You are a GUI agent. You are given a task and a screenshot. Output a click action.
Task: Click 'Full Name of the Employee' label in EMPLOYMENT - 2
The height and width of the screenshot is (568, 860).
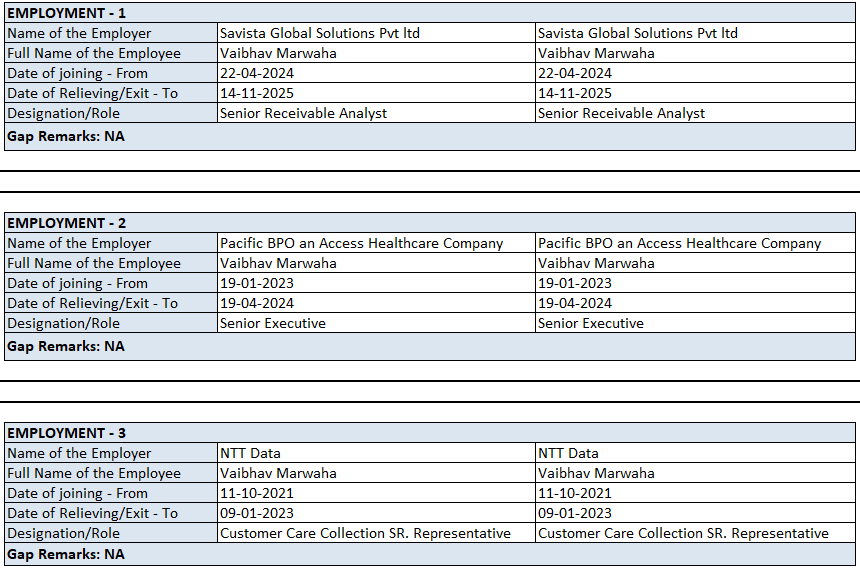pos(111,263)
